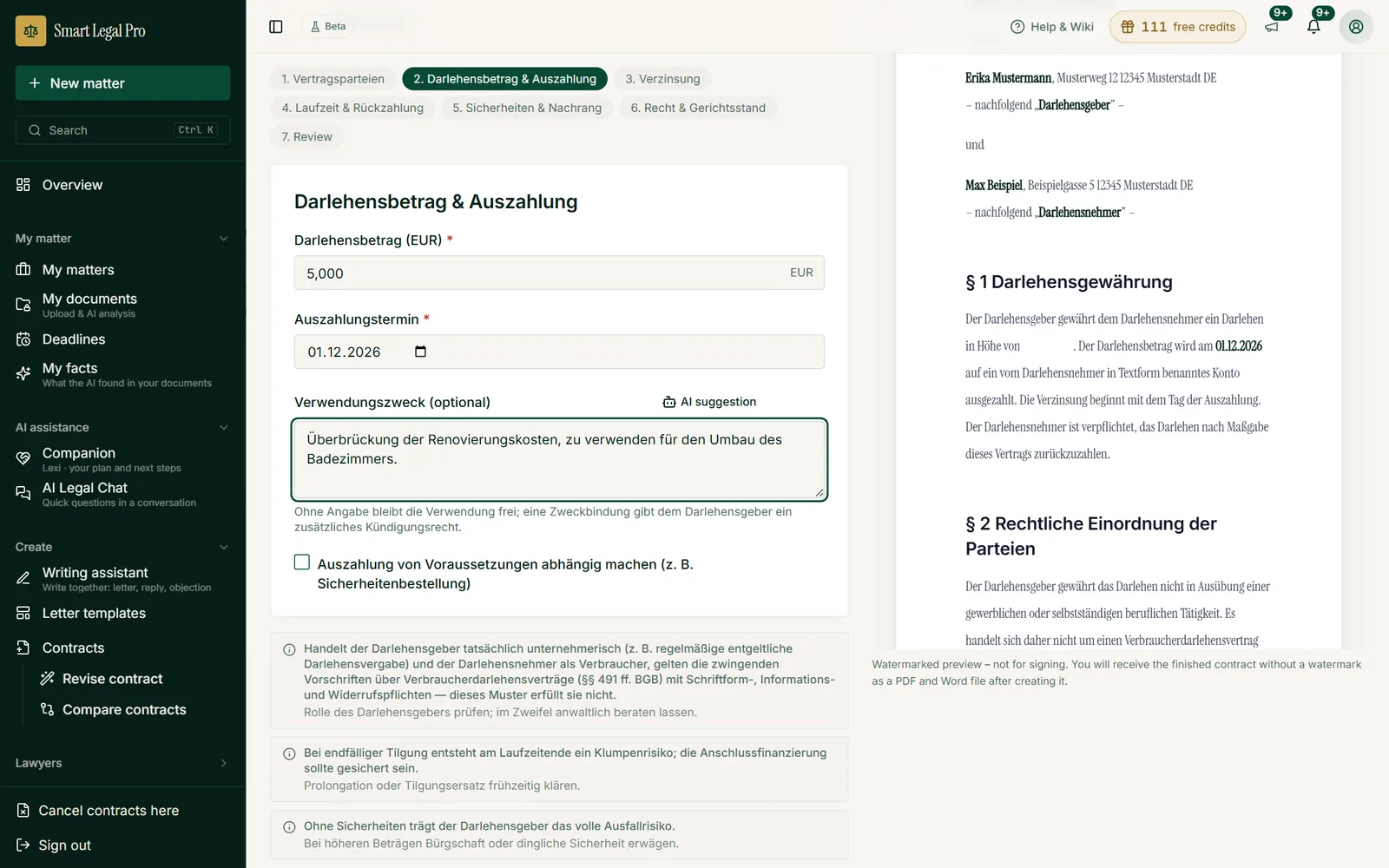
Task: Click the Smart Legal Pro scales logo
Action: click(30, 30)
